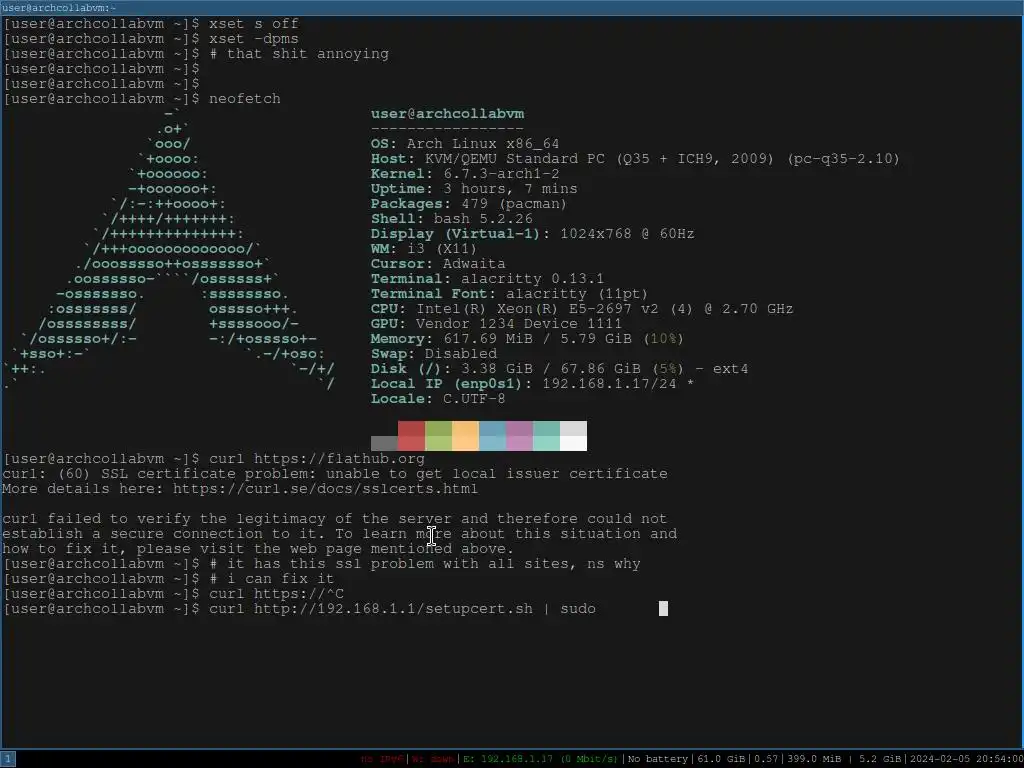Click the '399.0 MiB' memory status entry
The width and height of the screenshot is (1024, 768).
(x=813, y=759)
